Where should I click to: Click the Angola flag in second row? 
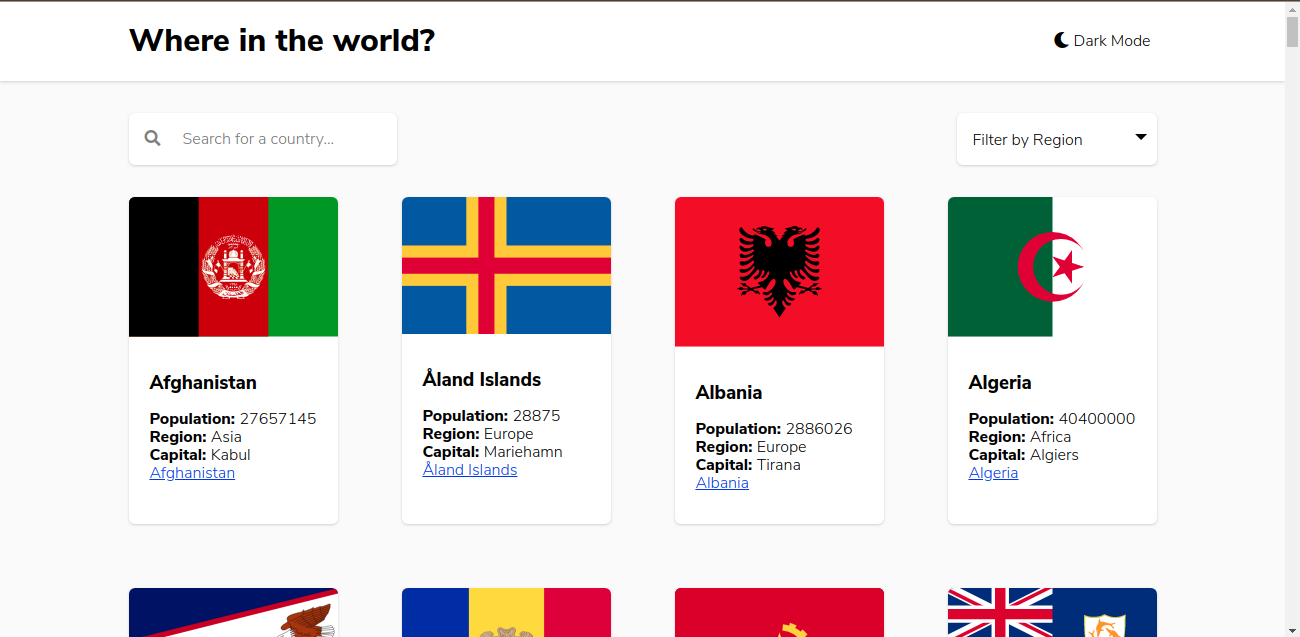(779, 612)
